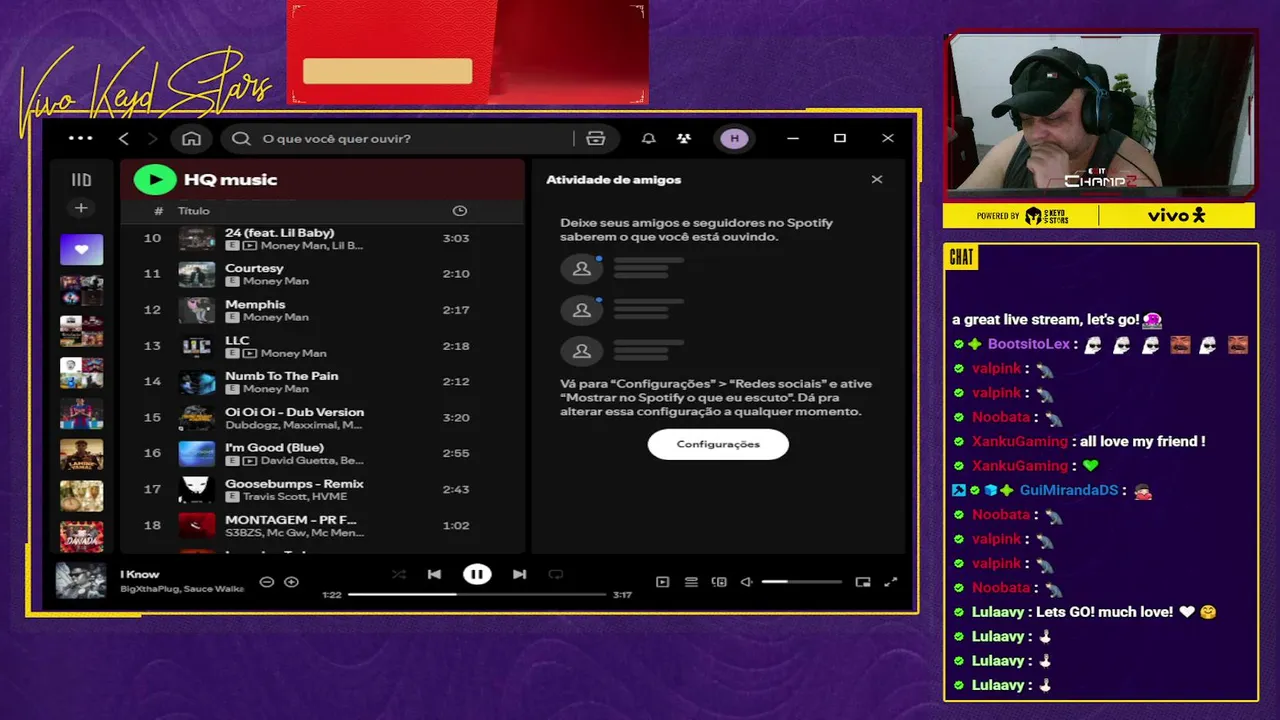Open connect to a device icon
1280x720 pixels.
coord(719,582)
